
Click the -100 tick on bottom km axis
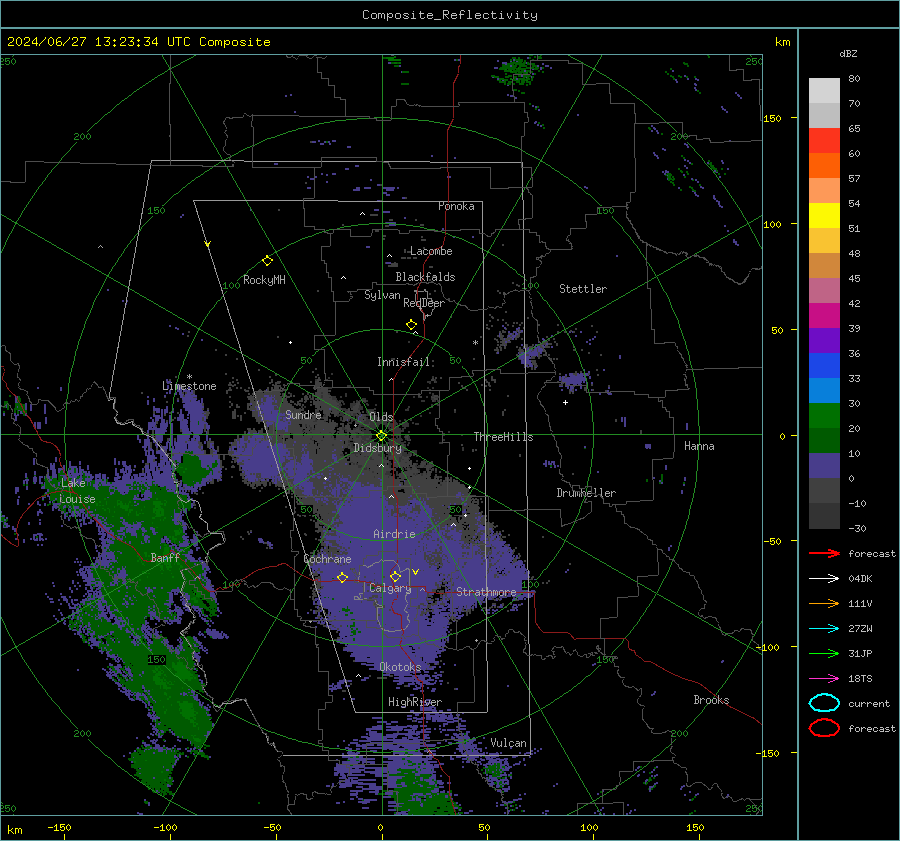click(x=165, y=828)
